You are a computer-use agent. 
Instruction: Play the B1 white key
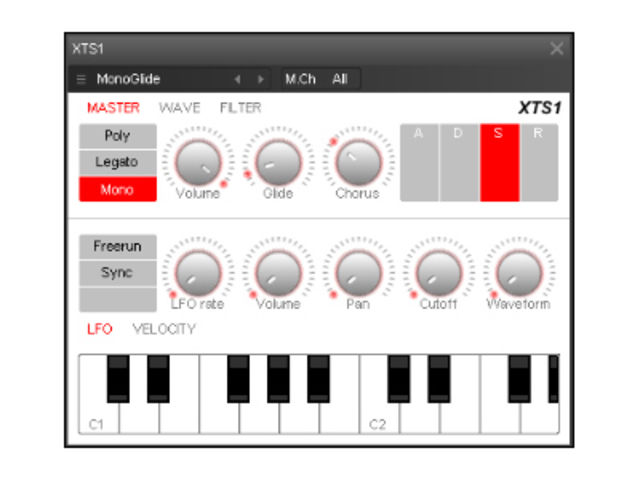point(340,418)
